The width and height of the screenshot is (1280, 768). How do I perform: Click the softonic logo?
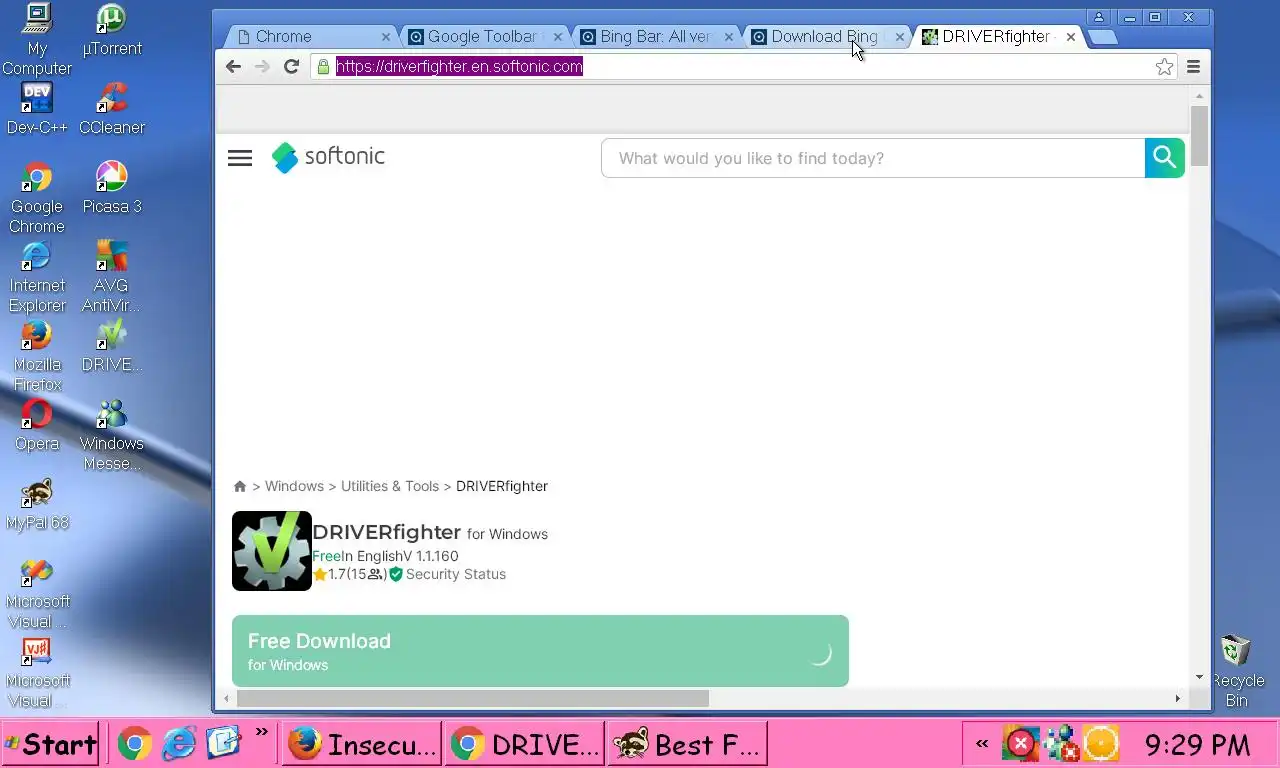coord(328,157)
